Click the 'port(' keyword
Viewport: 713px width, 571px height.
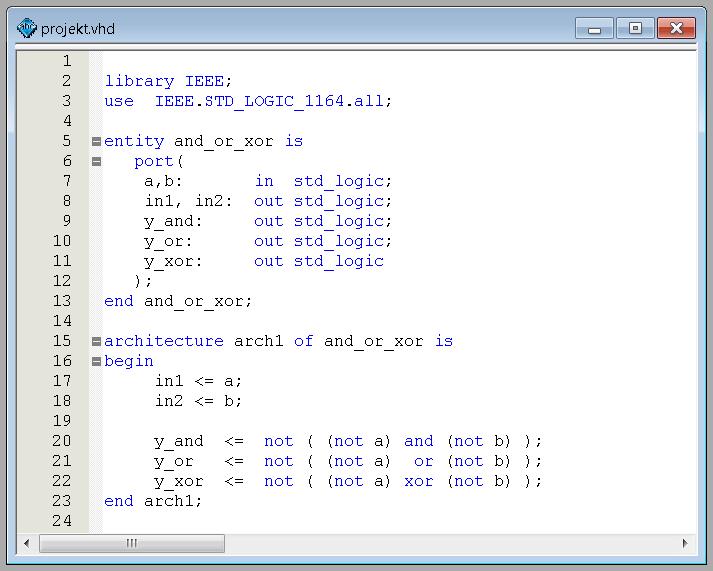point(159,161)
